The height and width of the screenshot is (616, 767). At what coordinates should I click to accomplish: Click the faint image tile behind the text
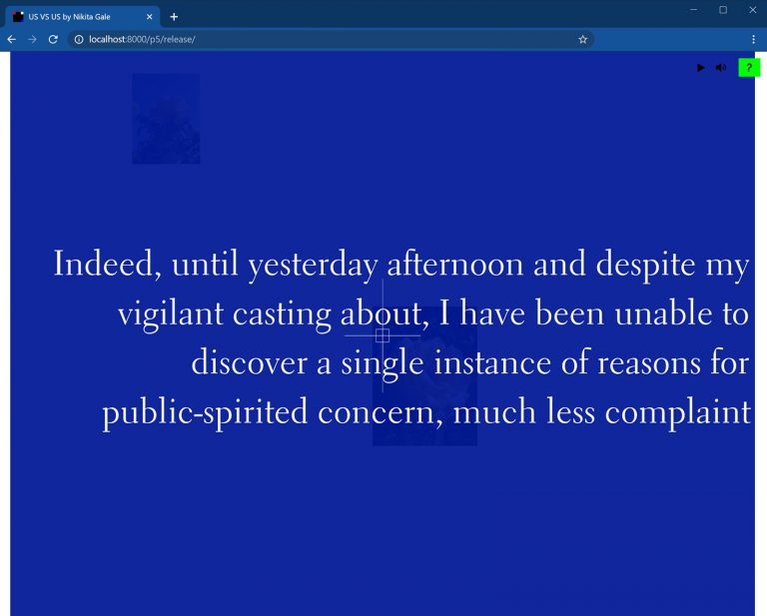tap(425, 377)
